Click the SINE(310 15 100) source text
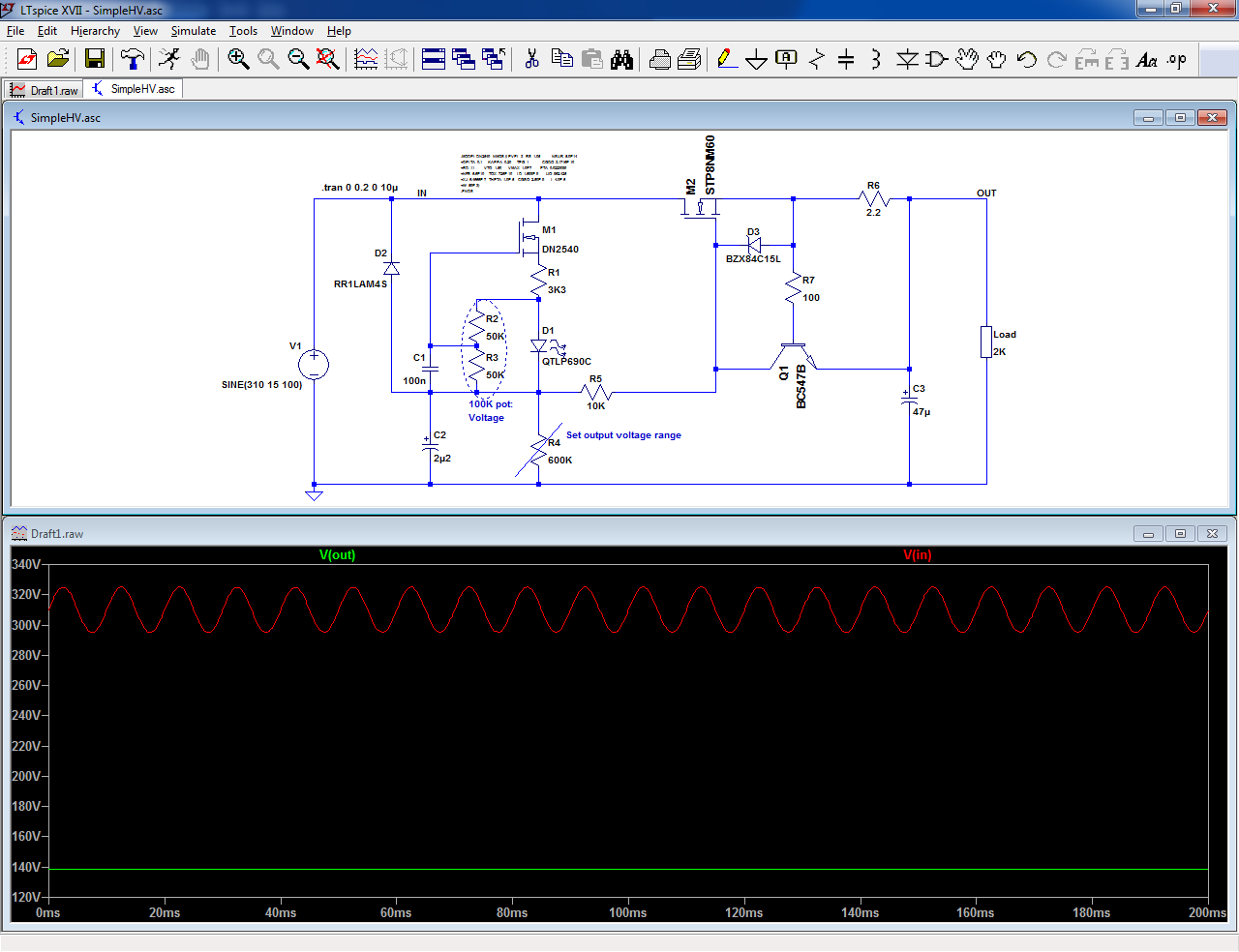 click(261, 385)
